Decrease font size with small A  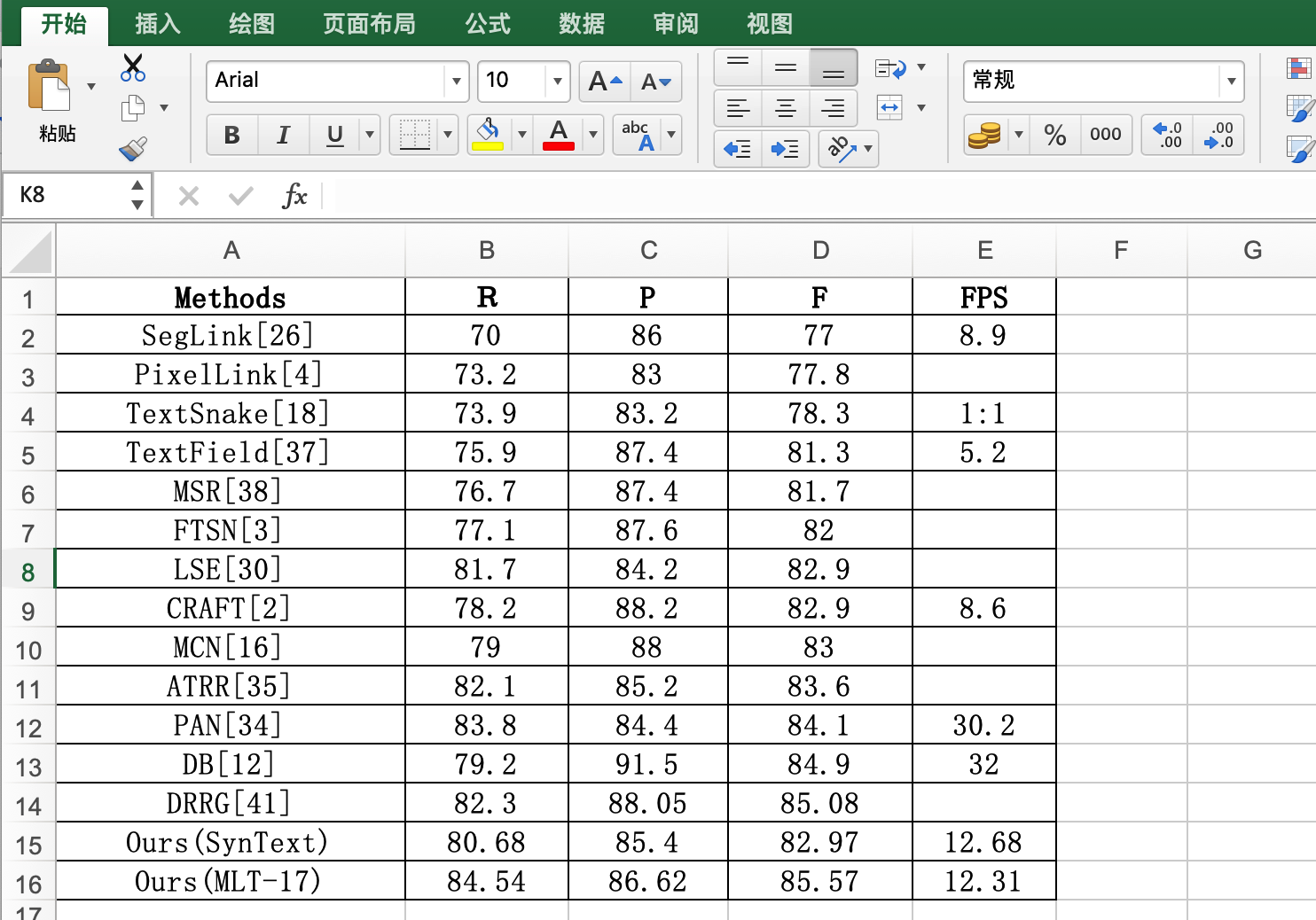[x=656, y=82]
